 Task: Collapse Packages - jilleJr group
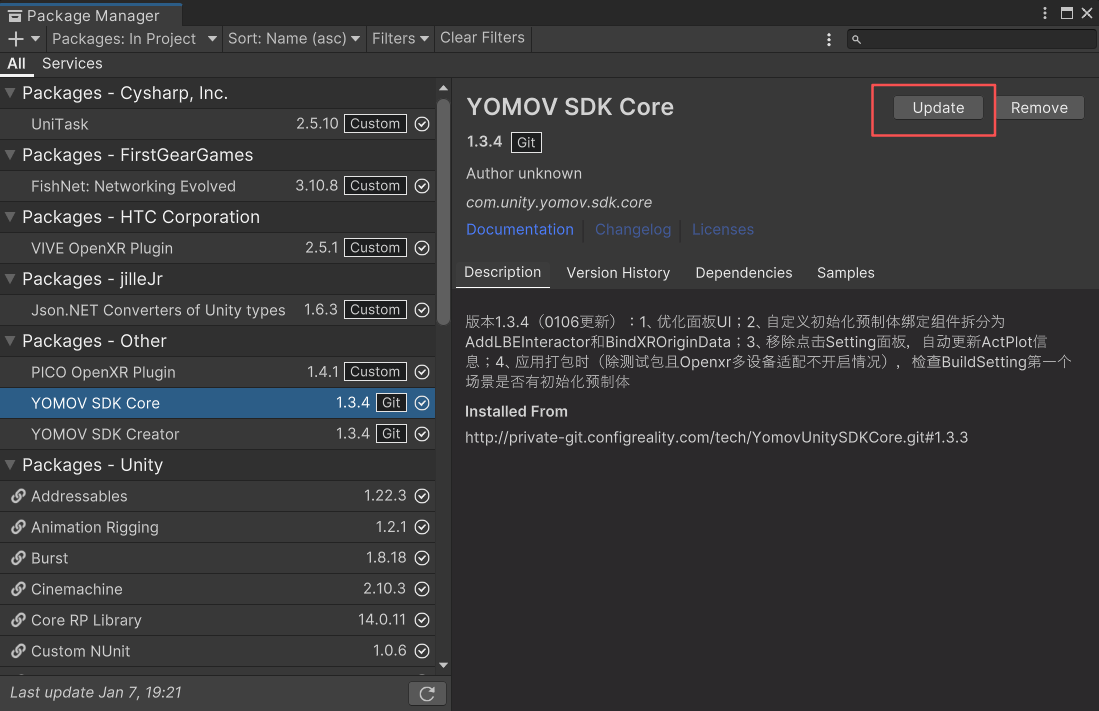pyautogui.click(x=10, y=278)
